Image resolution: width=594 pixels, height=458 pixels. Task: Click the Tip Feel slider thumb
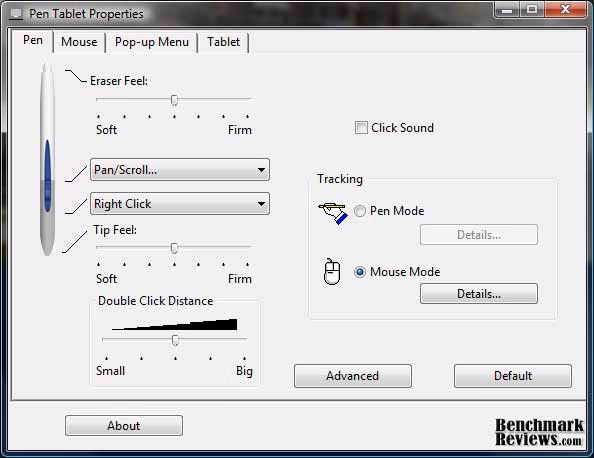(x=174, y=248)
